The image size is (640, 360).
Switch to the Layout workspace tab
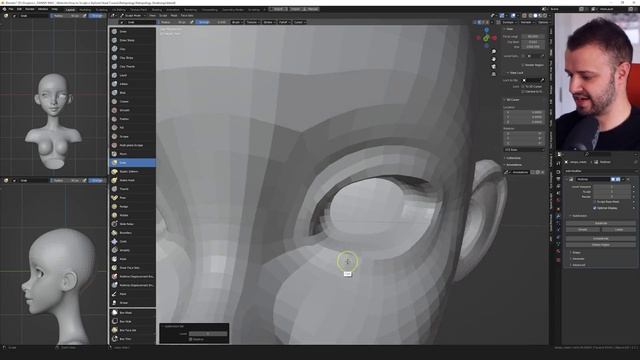[x=71, y=9]
